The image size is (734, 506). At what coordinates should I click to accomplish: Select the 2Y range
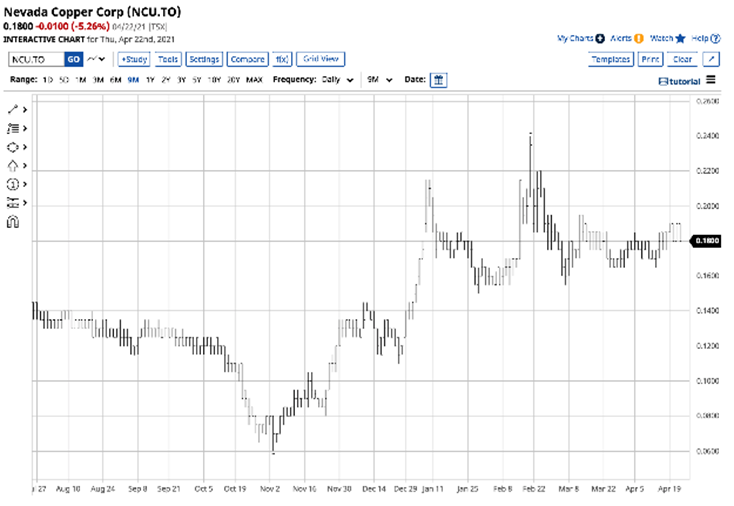166,80
